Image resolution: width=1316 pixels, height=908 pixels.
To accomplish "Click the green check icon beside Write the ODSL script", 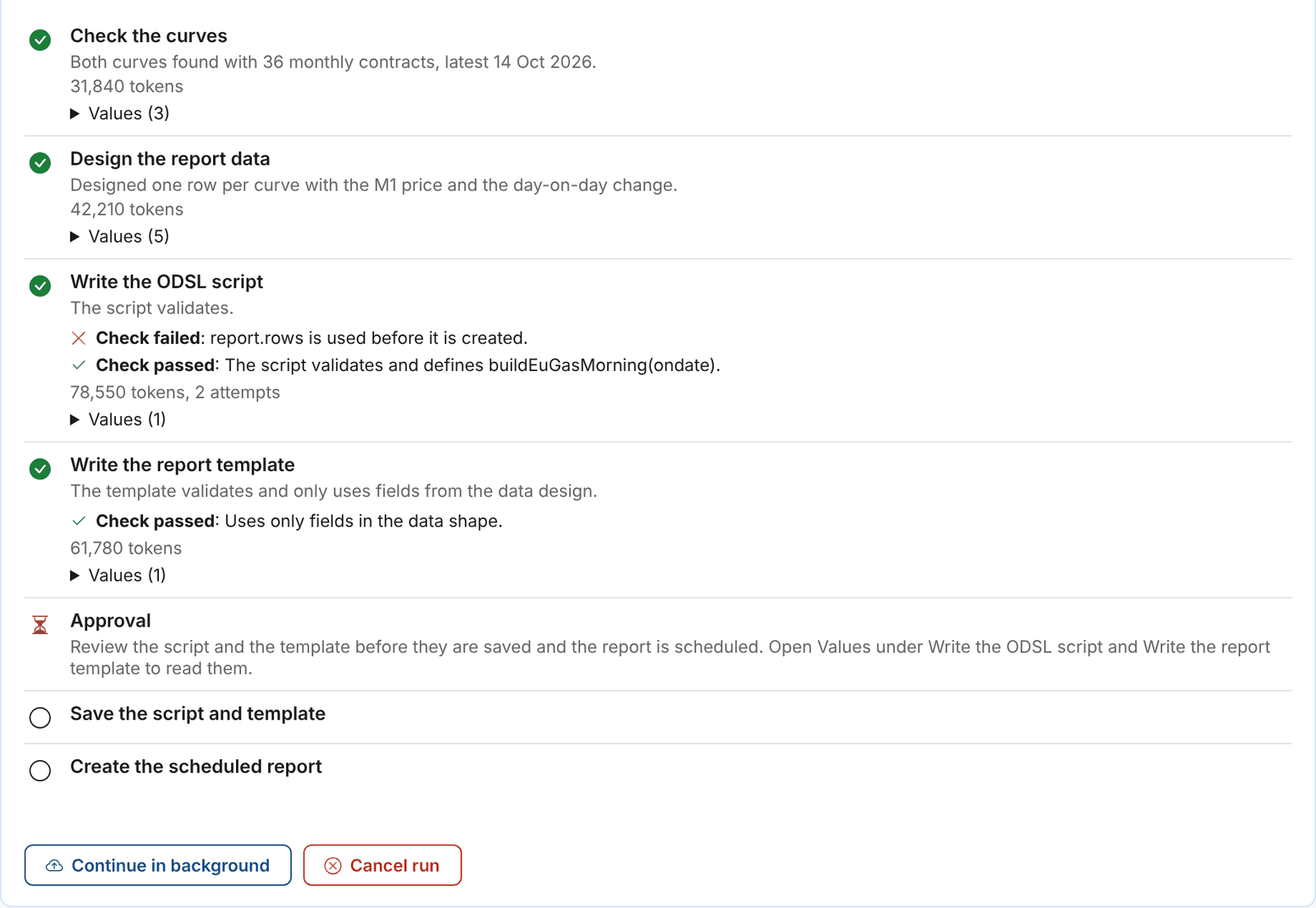I will pyautogui.click(x=40, y=285).
